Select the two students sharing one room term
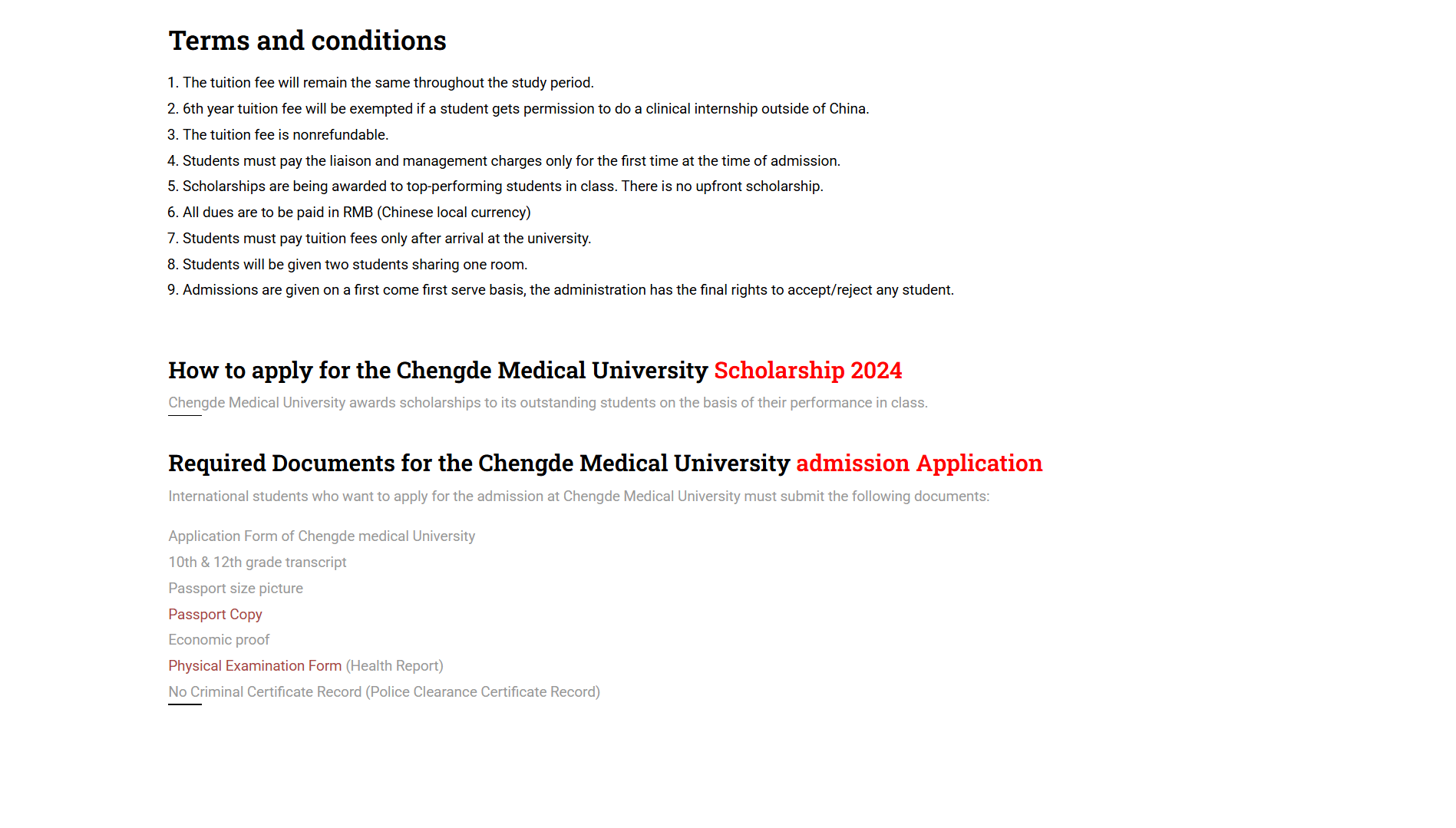The height and width of the screenshot is (828, 1456). [x=355, y=265]
